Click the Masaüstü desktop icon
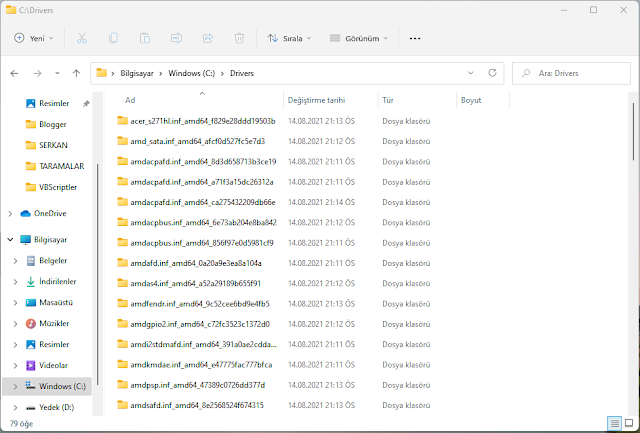 click(31, 302)
